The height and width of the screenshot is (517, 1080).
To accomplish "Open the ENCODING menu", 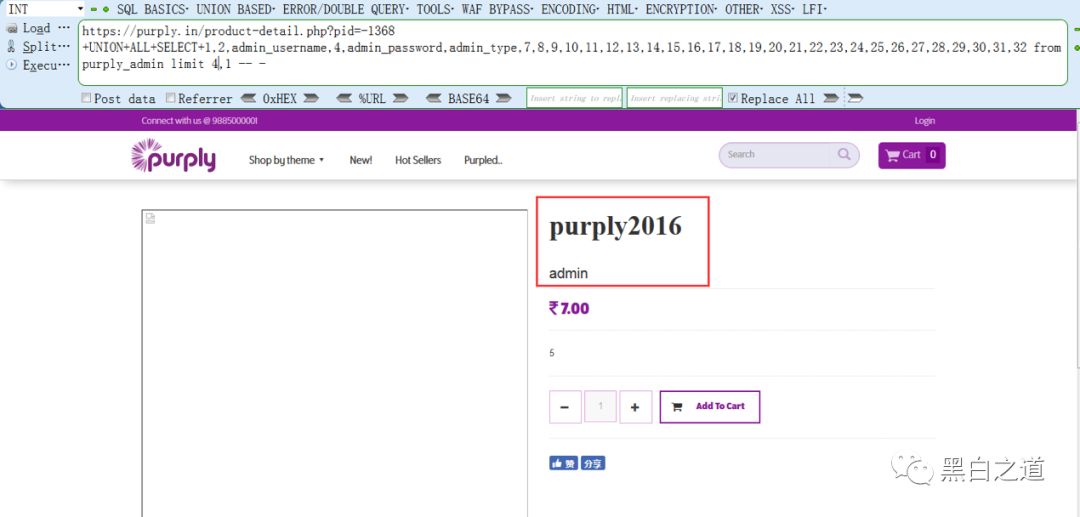I will (x=569, y=10).
